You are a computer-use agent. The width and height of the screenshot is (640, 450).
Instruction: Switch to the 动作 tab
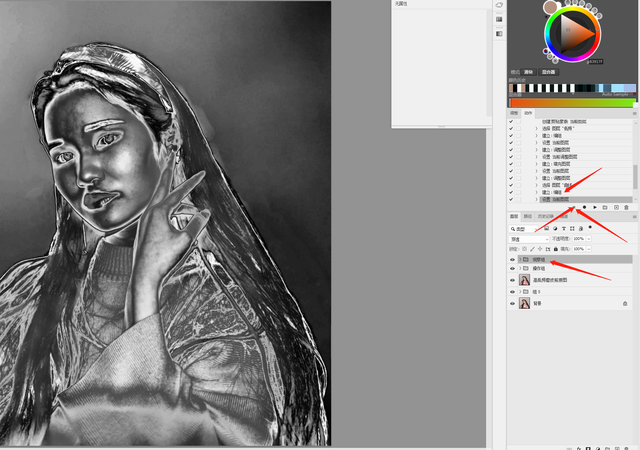click(528, 113)
